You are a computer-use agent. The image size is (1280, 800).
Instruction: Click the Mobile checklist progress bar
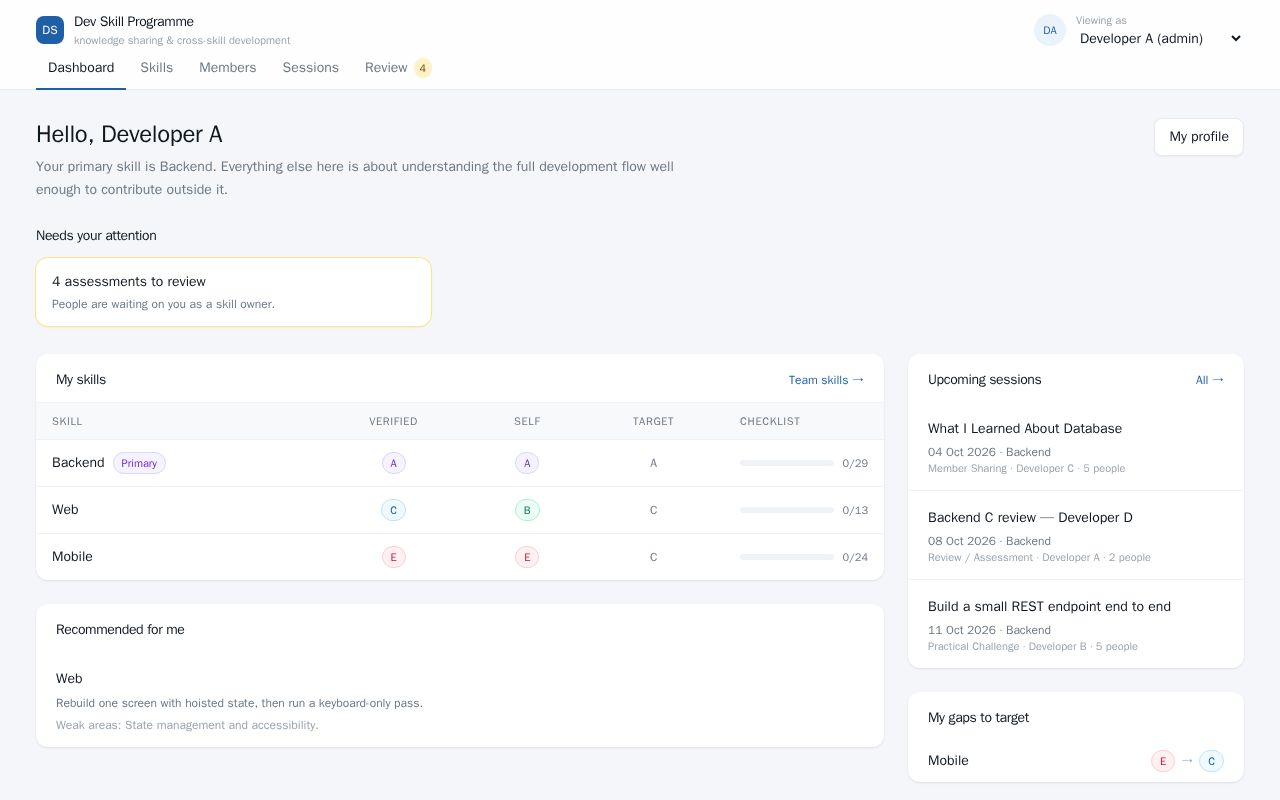787,557
